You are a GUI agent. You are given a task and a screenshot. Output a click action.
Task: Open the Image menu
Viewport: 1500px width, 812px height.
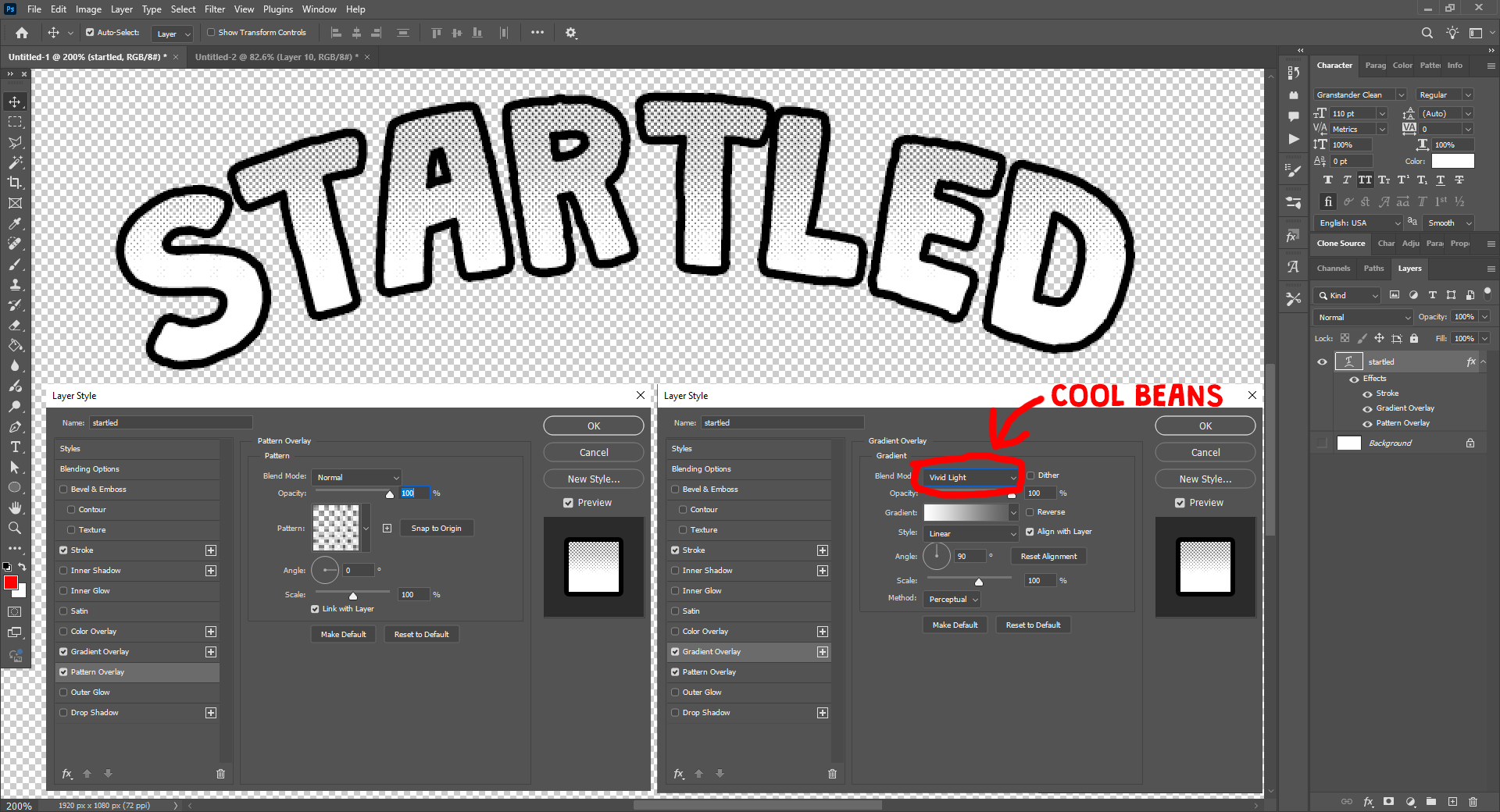[88, 9]
